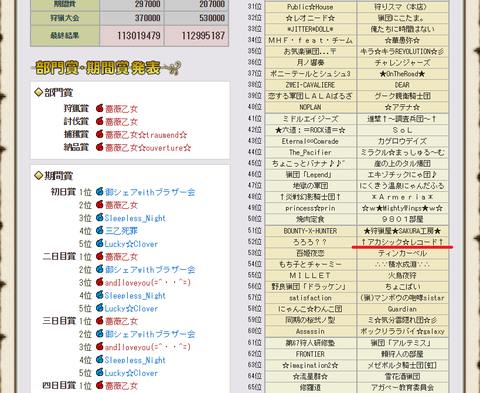The width and height of the screenshot is (480, 393).
Task: Click red icon on 二日目賞 1位 row
Action: point(99,256)
